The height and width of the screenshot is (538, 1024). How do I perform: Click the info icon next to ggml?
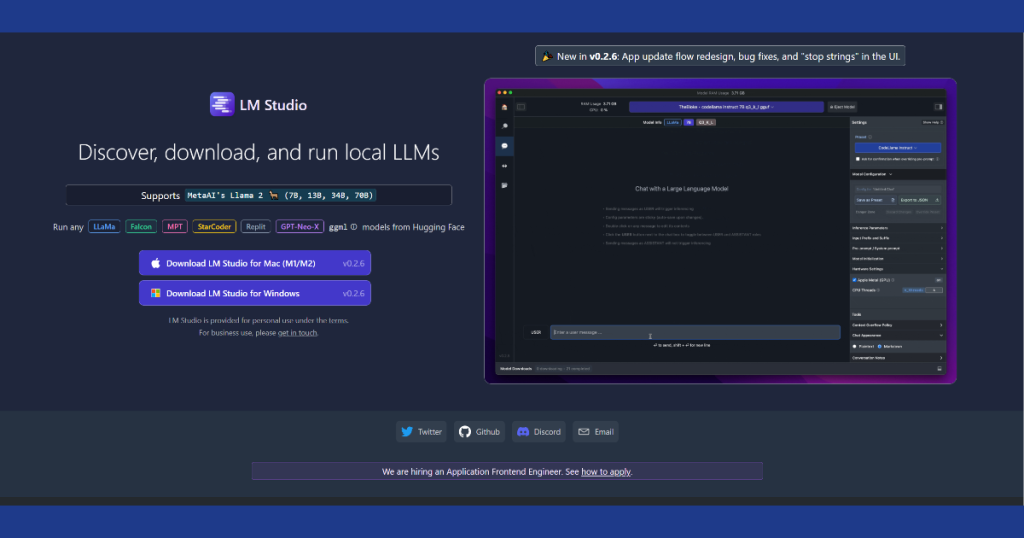click(x=353, y=227)
